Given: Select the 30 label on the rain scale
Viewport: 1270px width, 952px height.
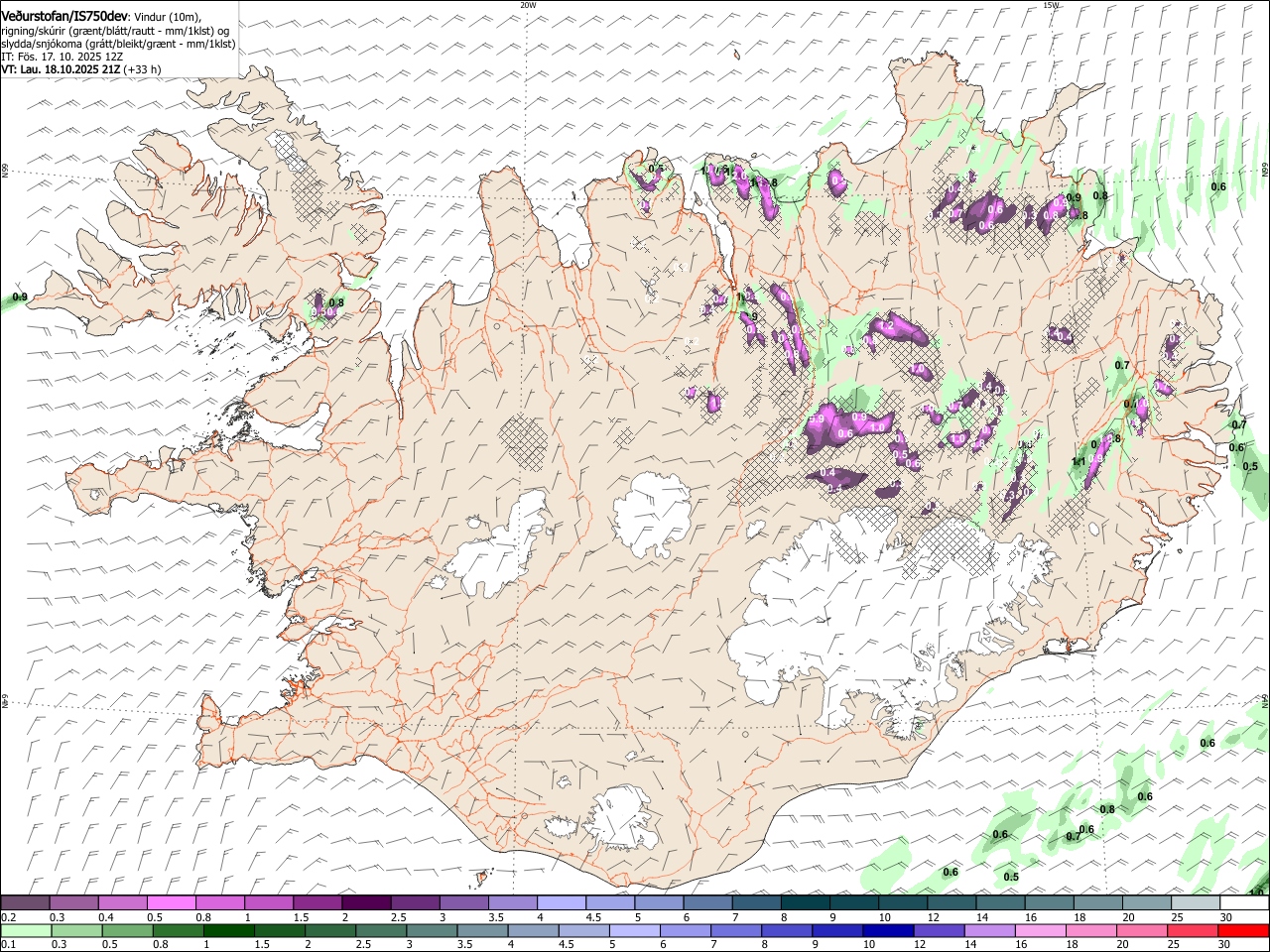Looking at the screenshot, I should pos(1225,944).
